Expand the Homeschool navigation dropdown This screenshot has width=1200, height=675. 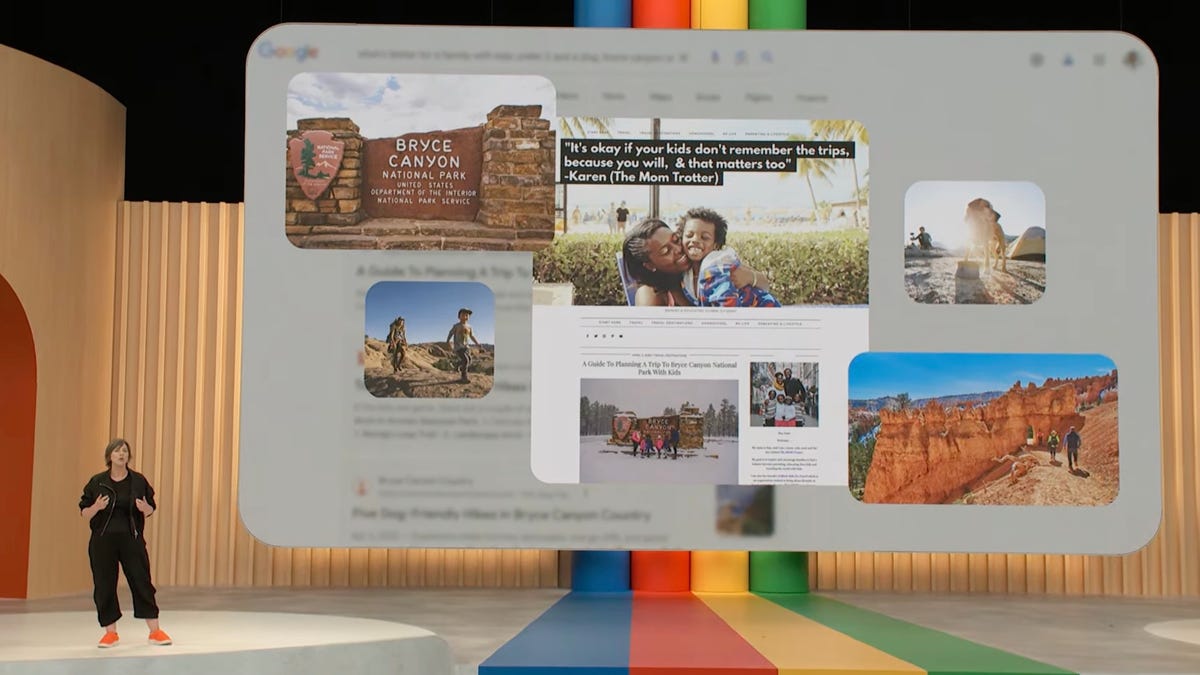click(713, 324)
